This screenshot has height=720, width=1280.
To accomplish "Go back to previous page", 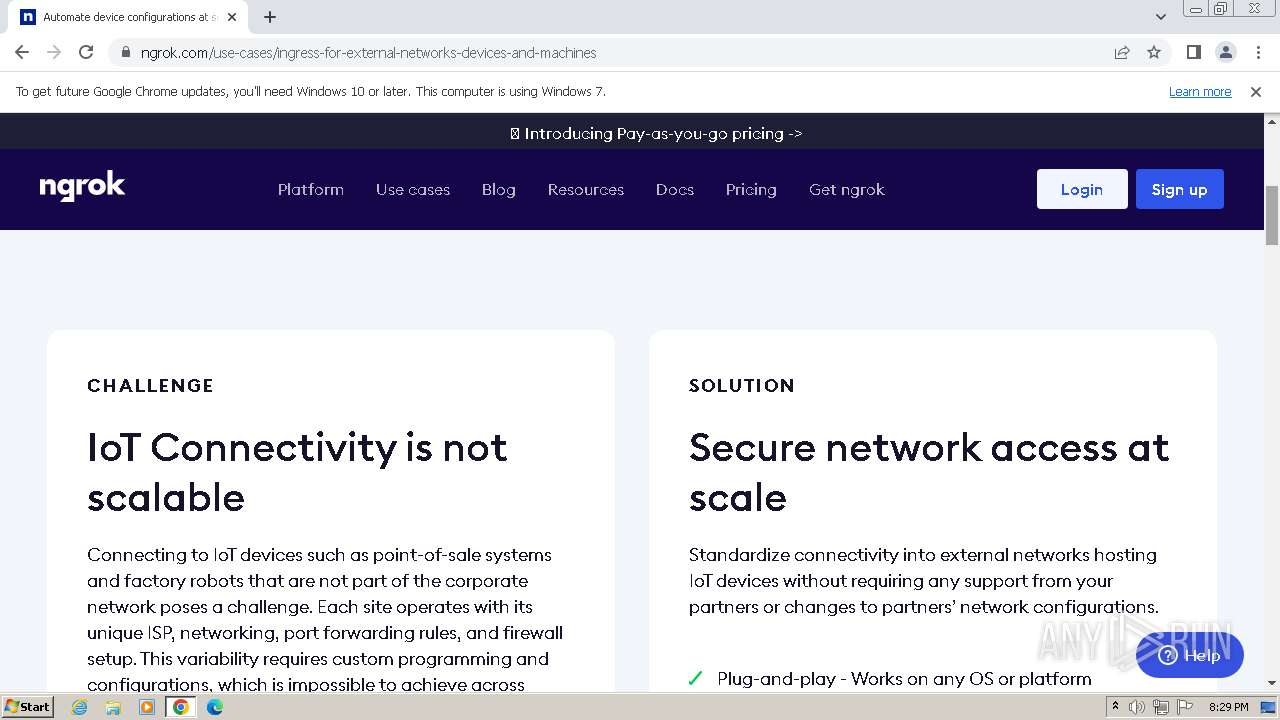I will (x=22, y=53).
